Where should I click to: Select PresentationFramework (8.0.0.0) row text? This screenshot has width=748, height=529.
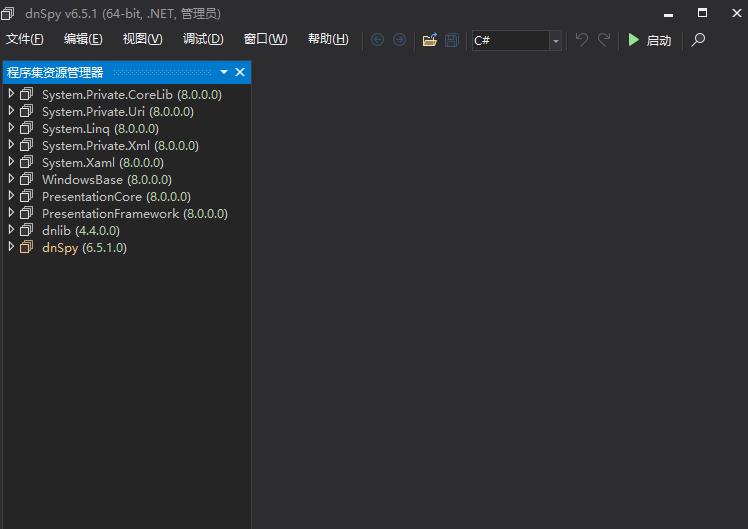(135, 214)
